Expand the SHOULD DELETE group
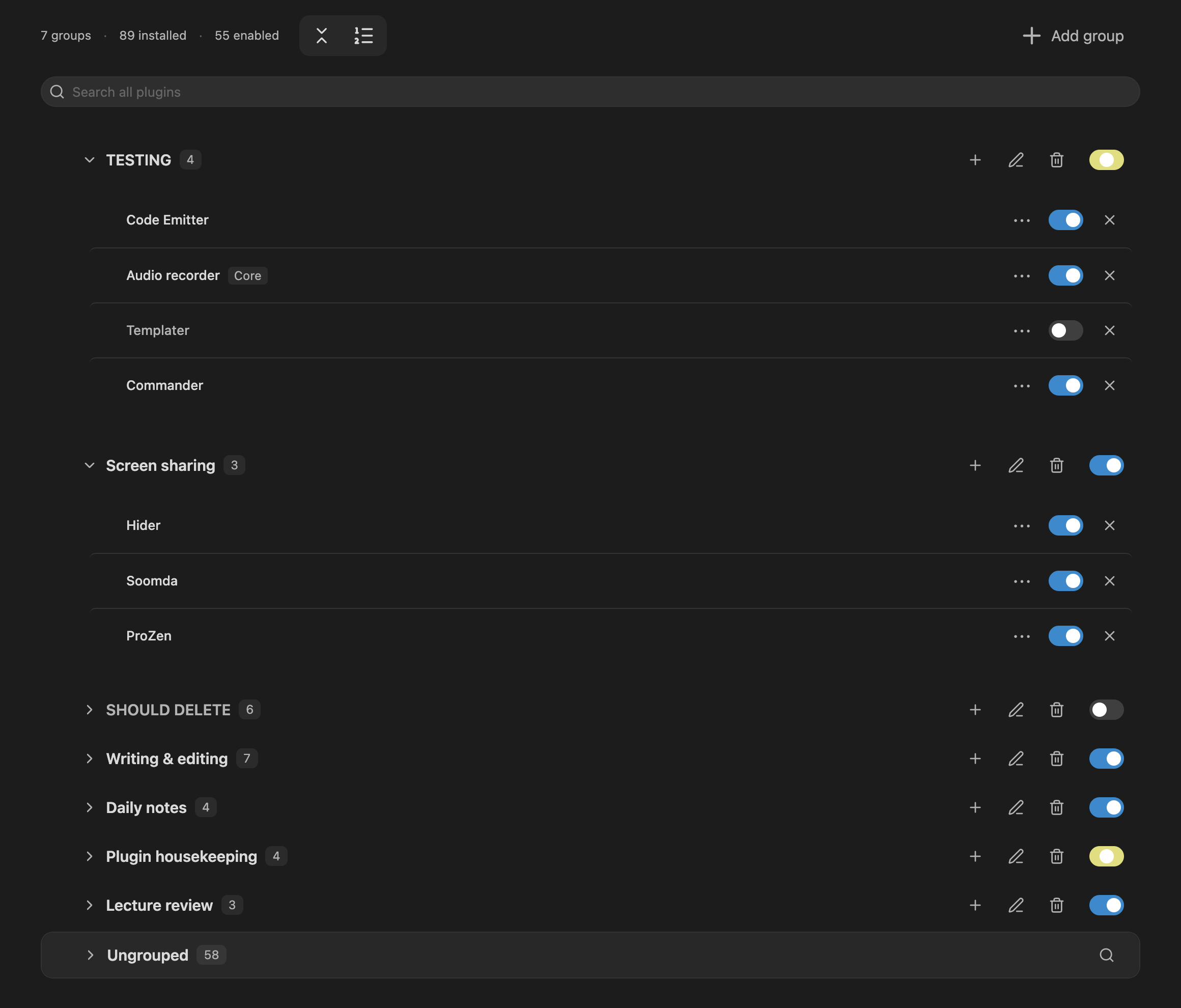The height and width of the screenshot is (1008, 1181). click(90, 709)
